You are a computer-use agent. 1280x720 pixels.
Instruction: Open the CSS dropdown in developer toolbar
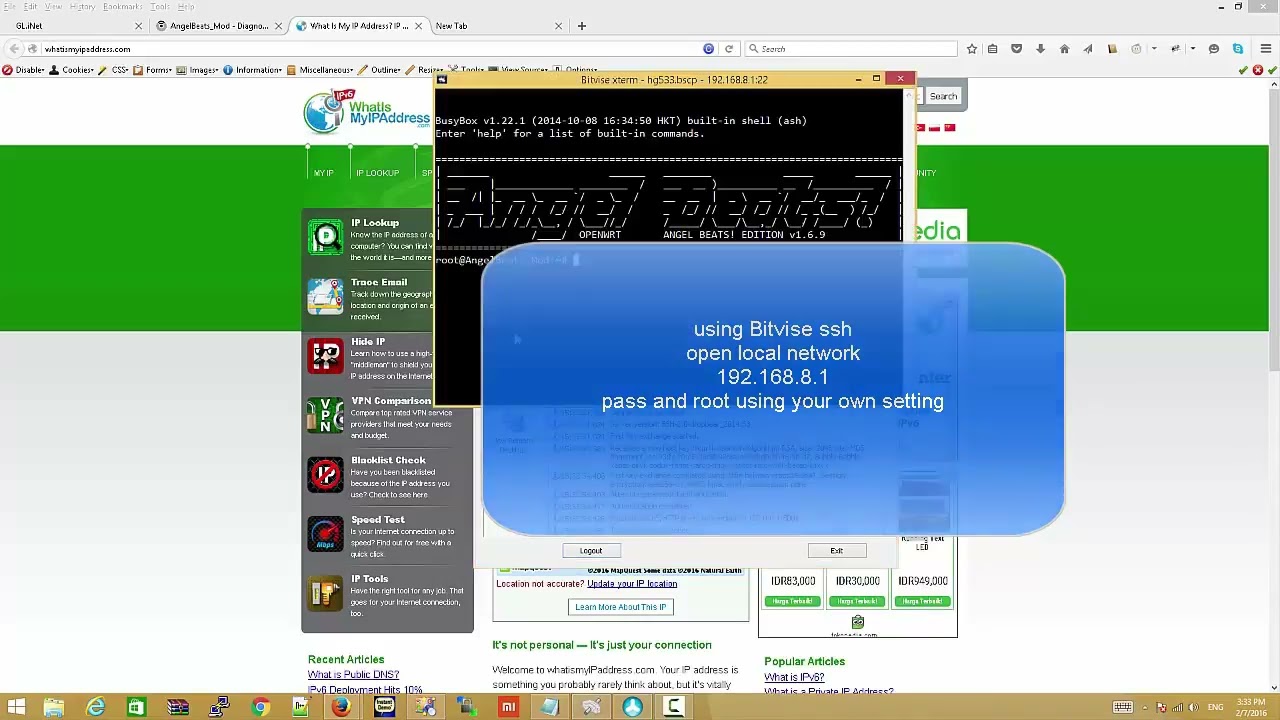[115, 70]
